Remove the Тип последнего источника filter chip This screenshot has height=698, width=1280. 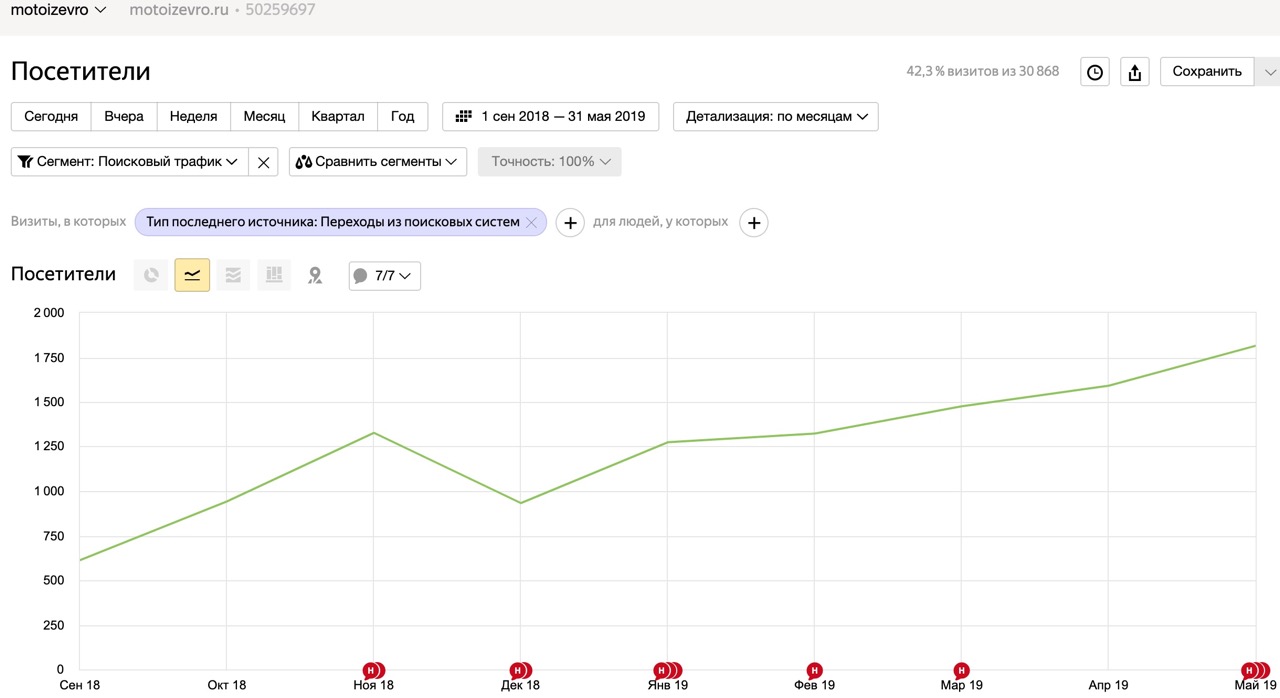click(x=531, y=222)
